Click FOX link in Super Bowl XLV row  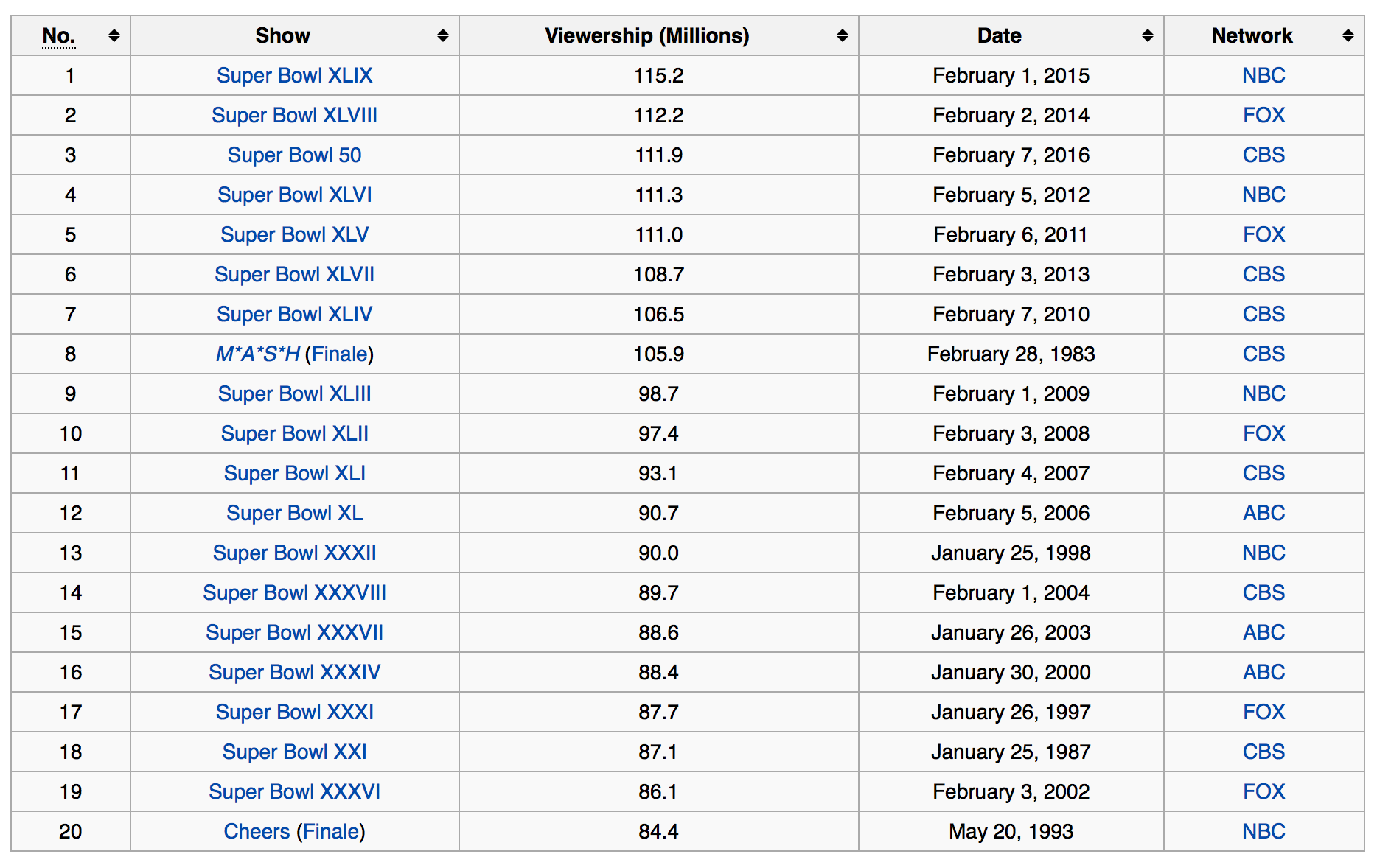point(1263,234)
